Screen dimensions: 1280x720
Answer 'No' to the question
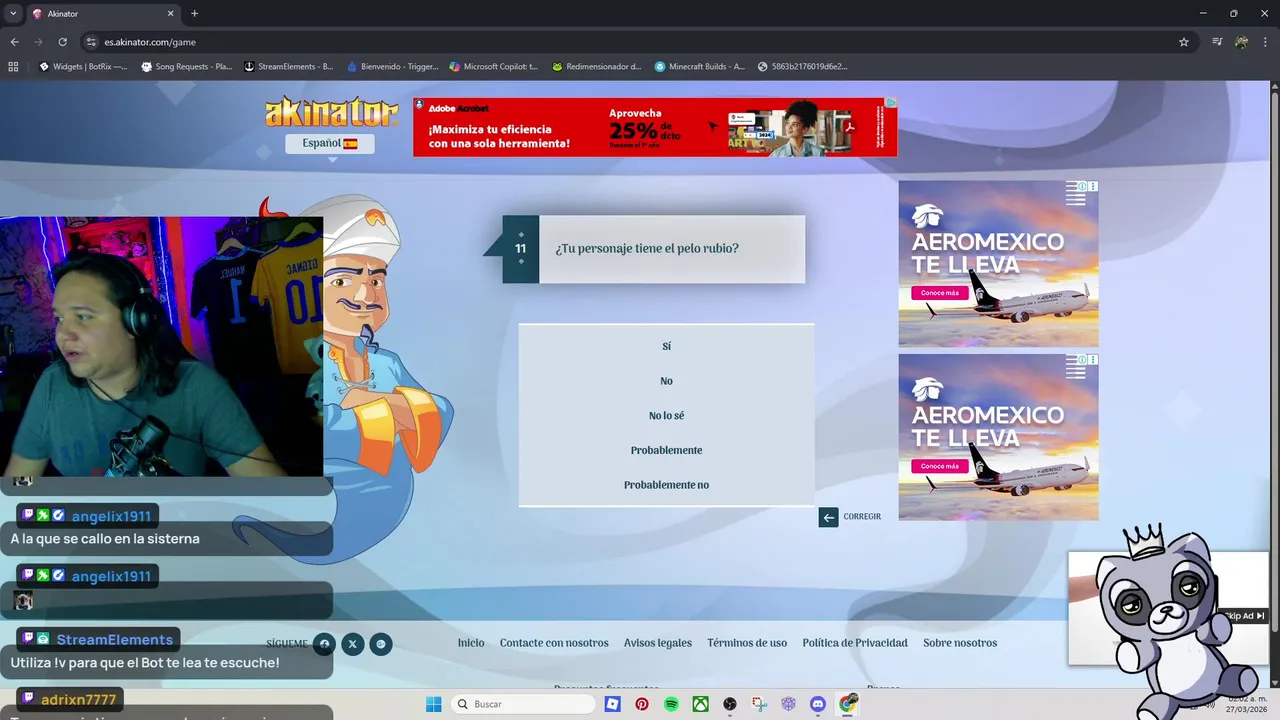[666, 381]
